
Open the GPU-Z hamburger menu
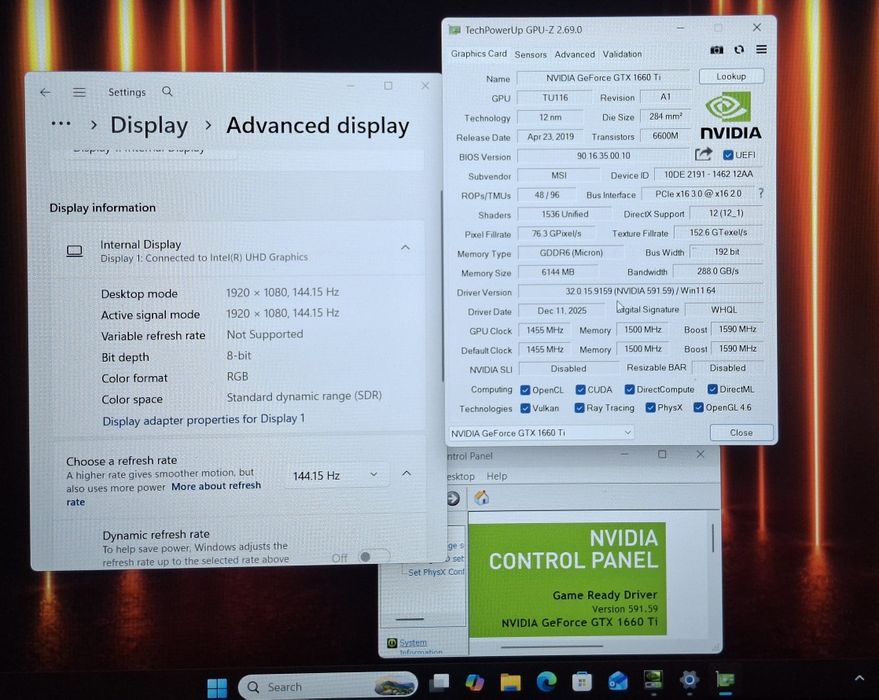pyautogui.click(x=761, y=49)
